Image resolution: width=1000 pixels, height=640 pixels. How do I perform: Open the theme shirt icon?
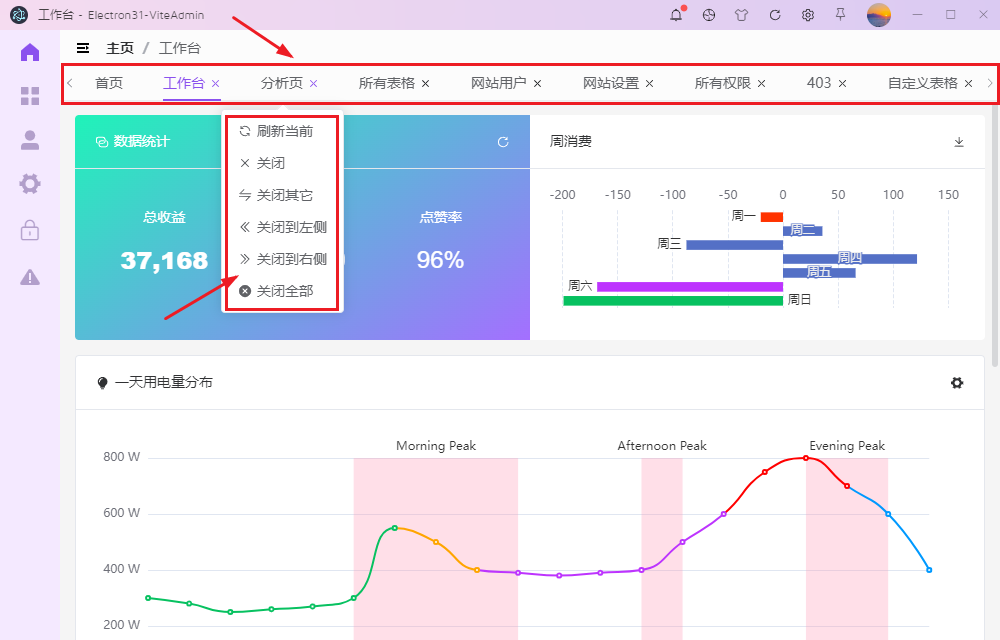point(741,15)
